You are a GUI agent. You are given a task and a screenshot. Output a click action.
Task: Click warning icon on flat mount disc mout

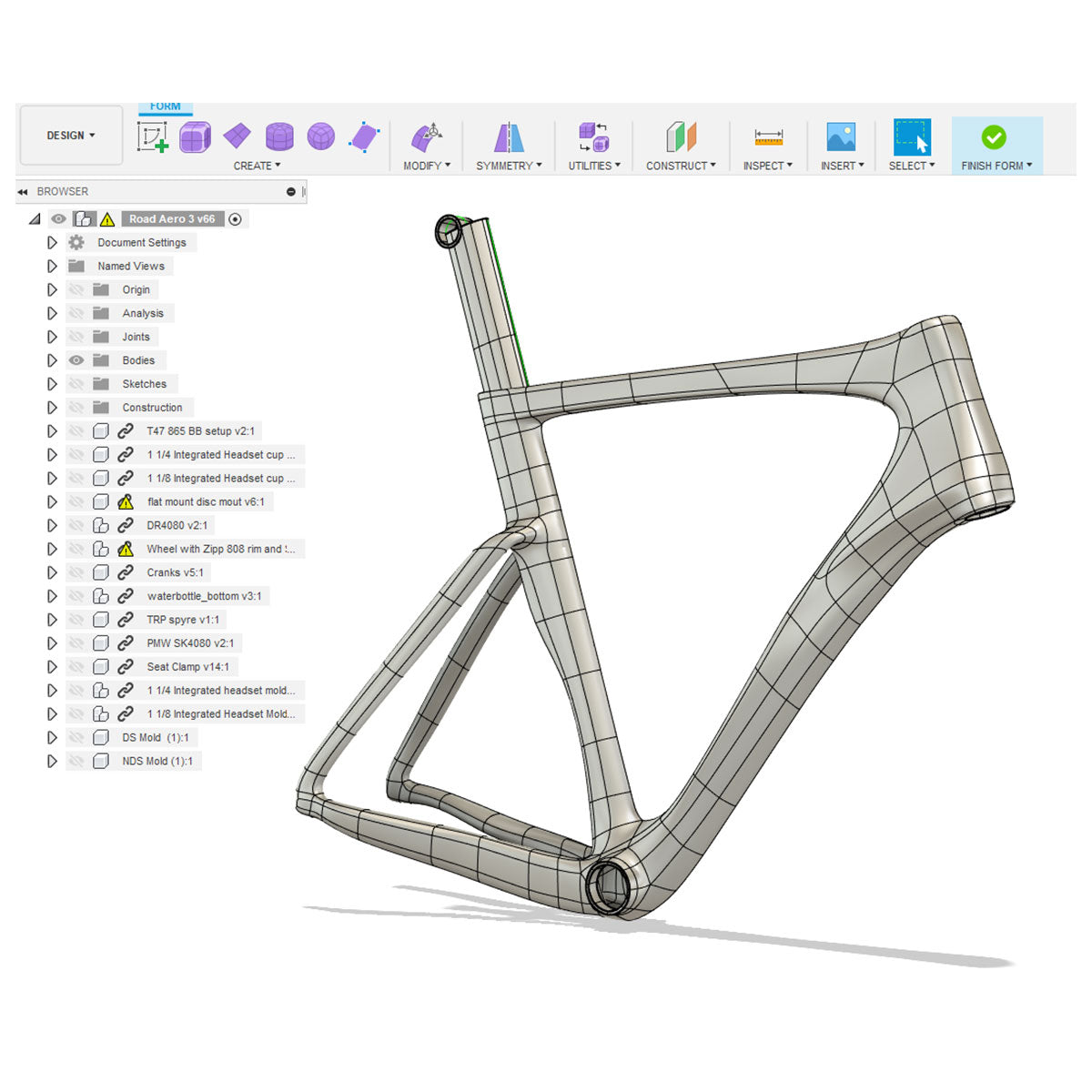pos(126,501)
